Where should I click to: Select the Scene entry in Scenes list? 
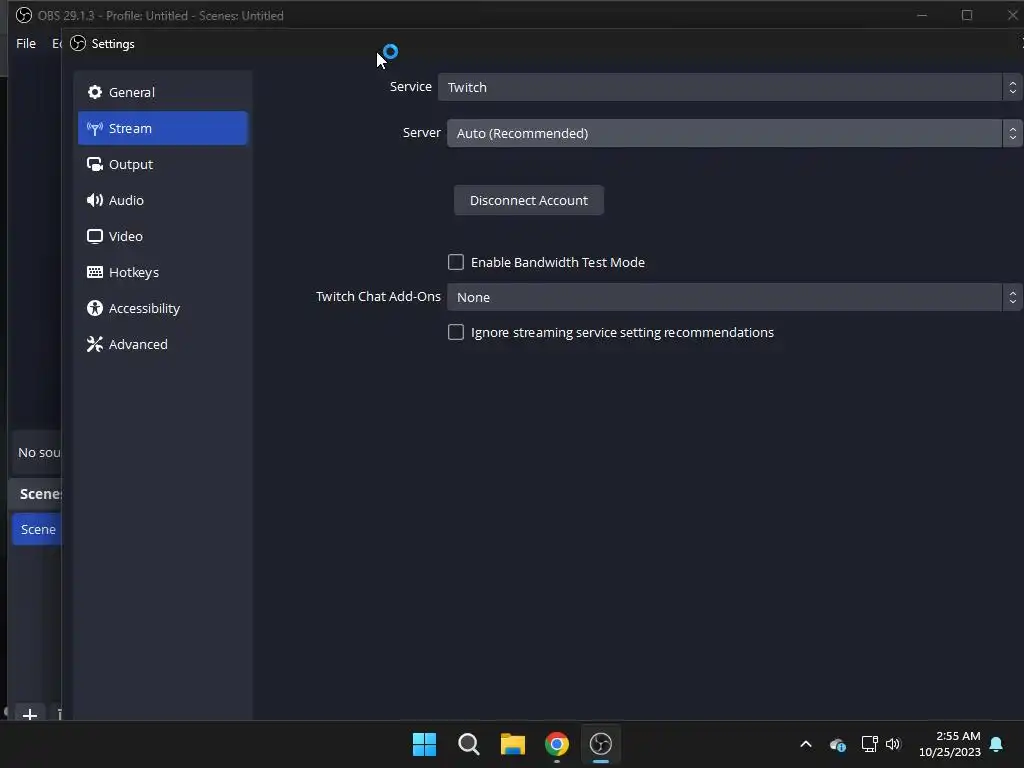coord(37,529)
